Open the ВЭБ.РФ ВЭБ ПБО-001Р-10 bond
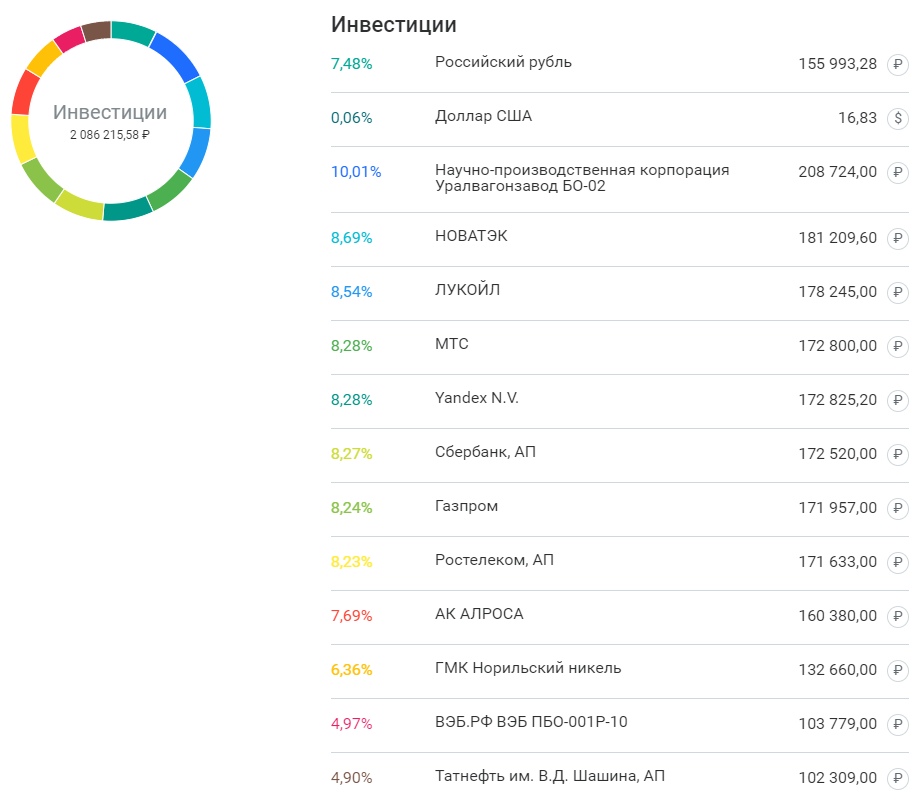The height and width of the screenshot is (801, 917). (x=531, y=722)
